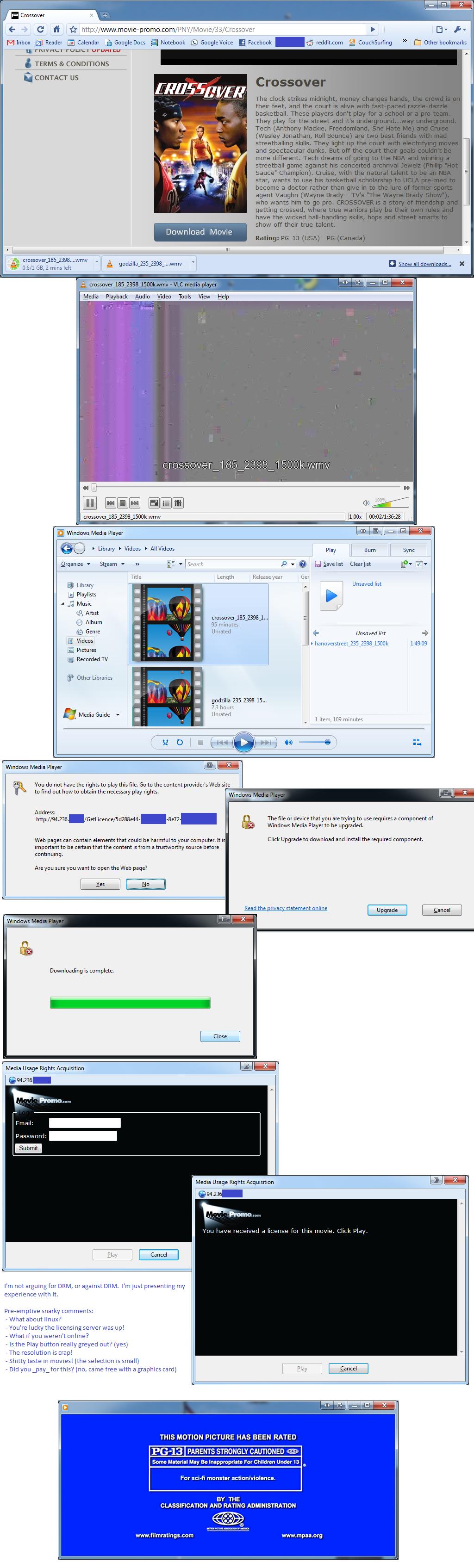This screenshot has width=474, height=1568.
Task: Switch to the Sync tab
Action: point(408,550)
